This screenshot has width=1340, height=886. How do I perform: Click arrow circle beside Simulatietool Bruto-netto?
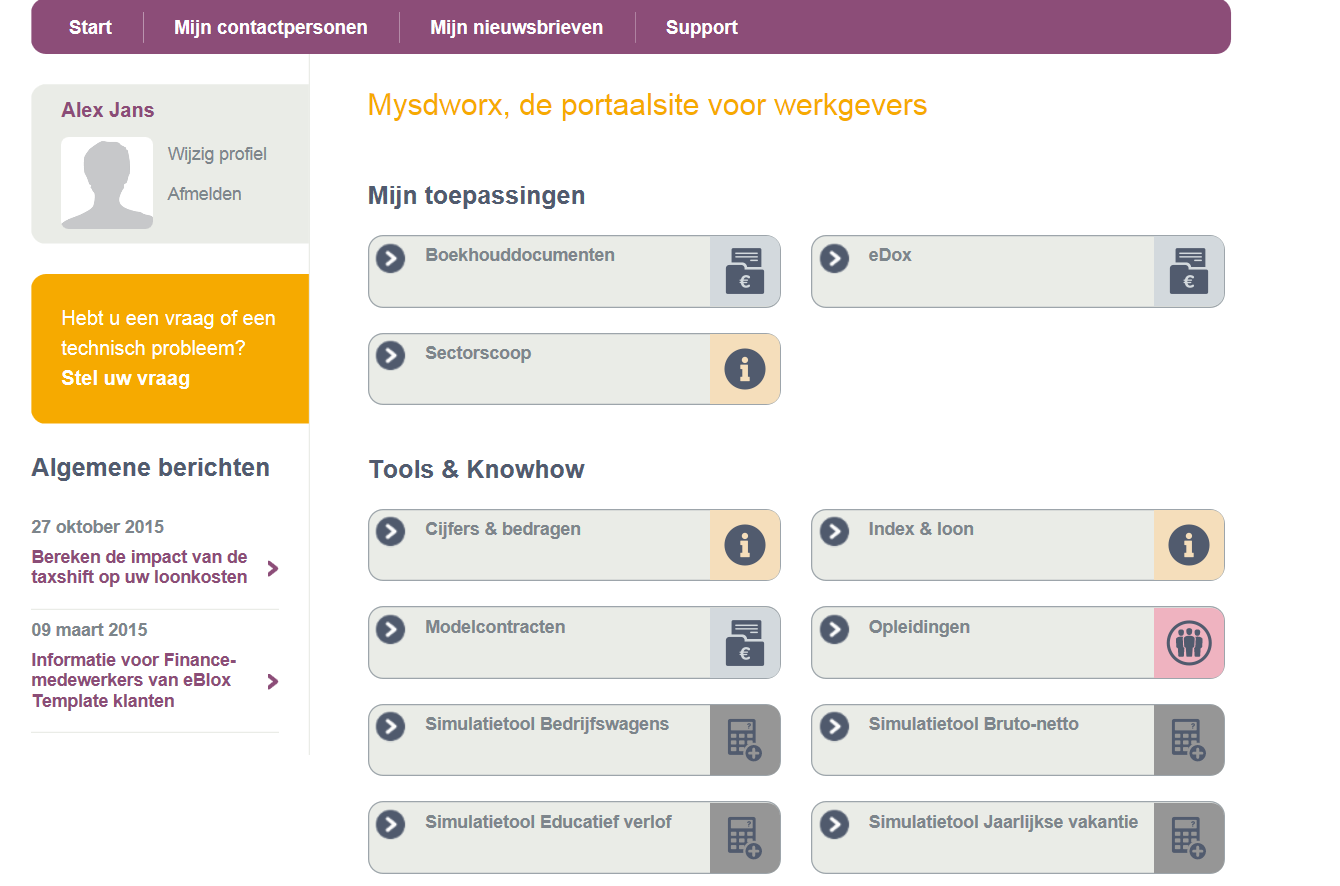(x=834, y=726)
